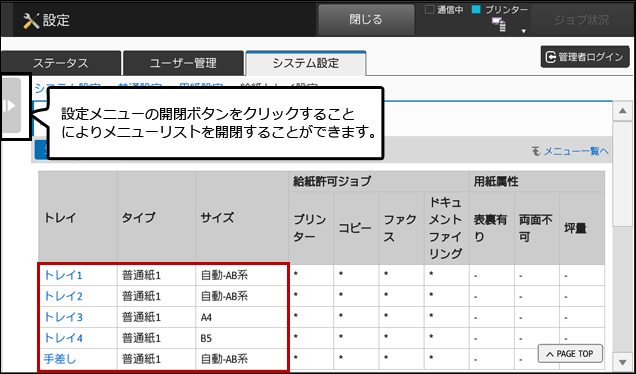
Task: Open the トレイ1 link
Action: [63, 275]
